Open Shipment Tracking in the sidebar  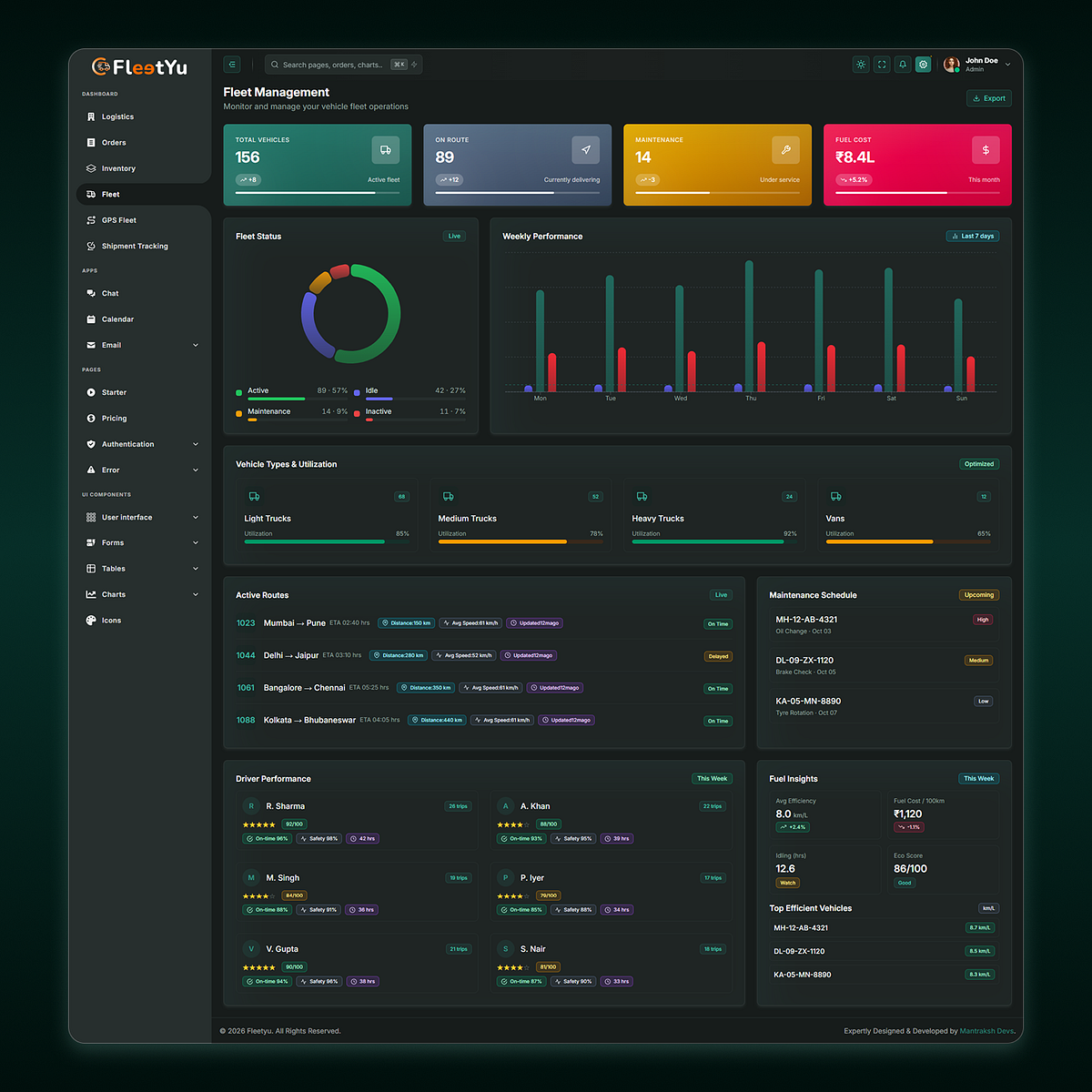[135, 247]
